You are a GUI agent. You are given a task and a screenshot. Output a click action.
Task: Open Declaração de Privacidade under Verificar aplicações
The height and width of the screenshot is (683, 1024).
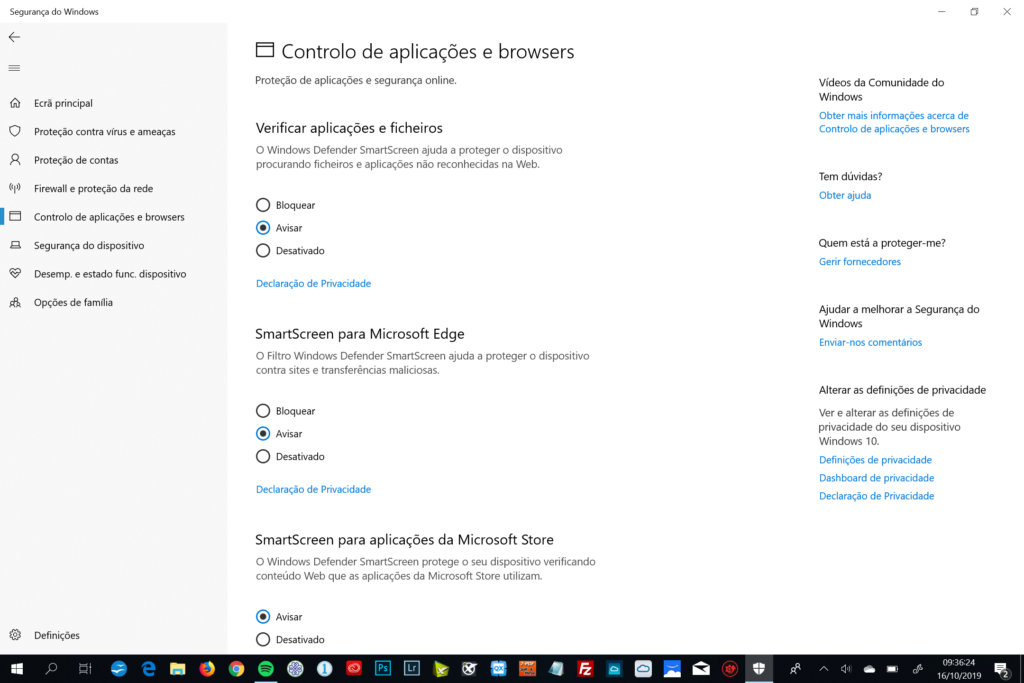(313, 283)
